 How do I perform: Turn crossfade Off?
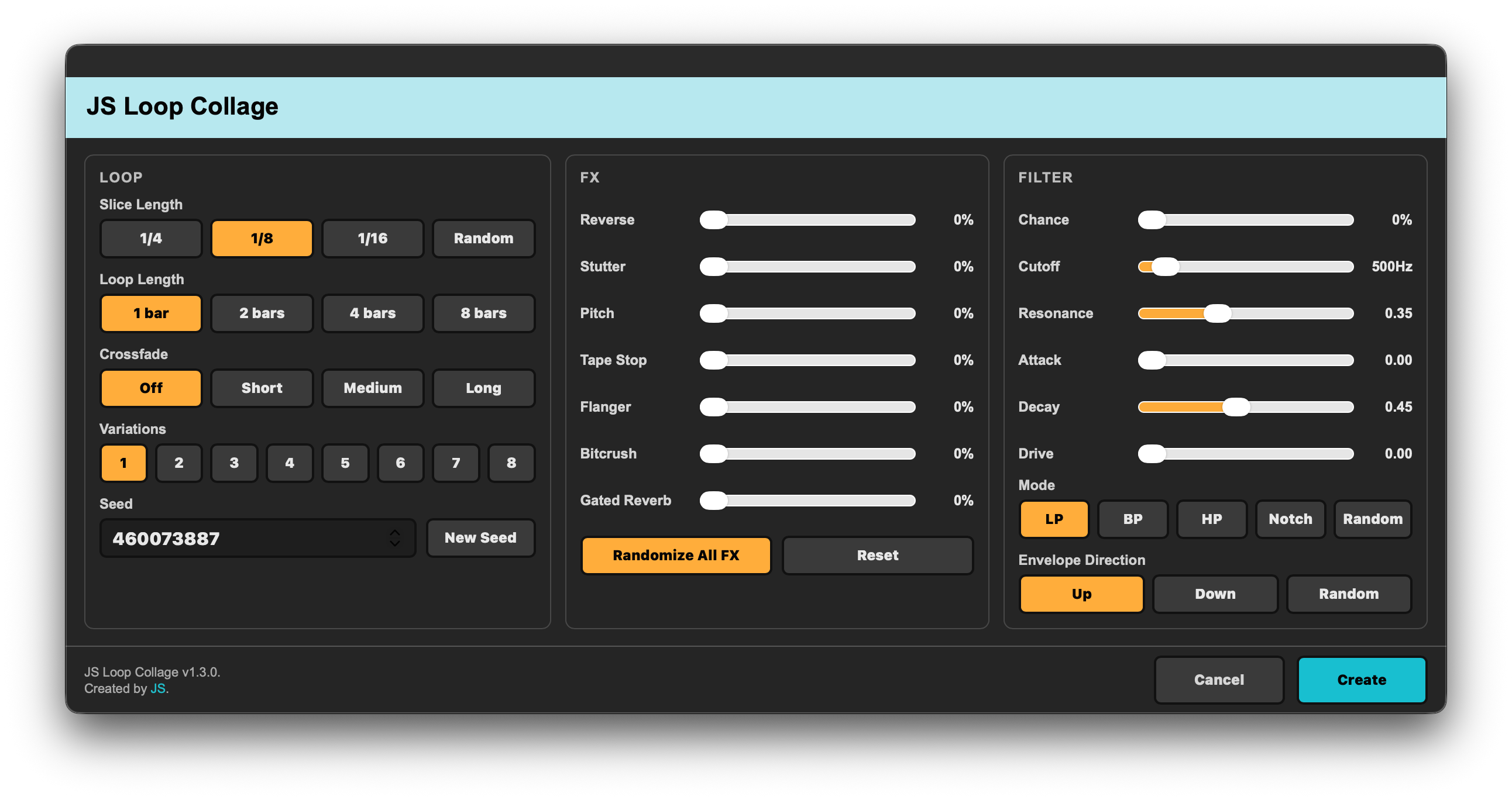click(x=151, y=388)
